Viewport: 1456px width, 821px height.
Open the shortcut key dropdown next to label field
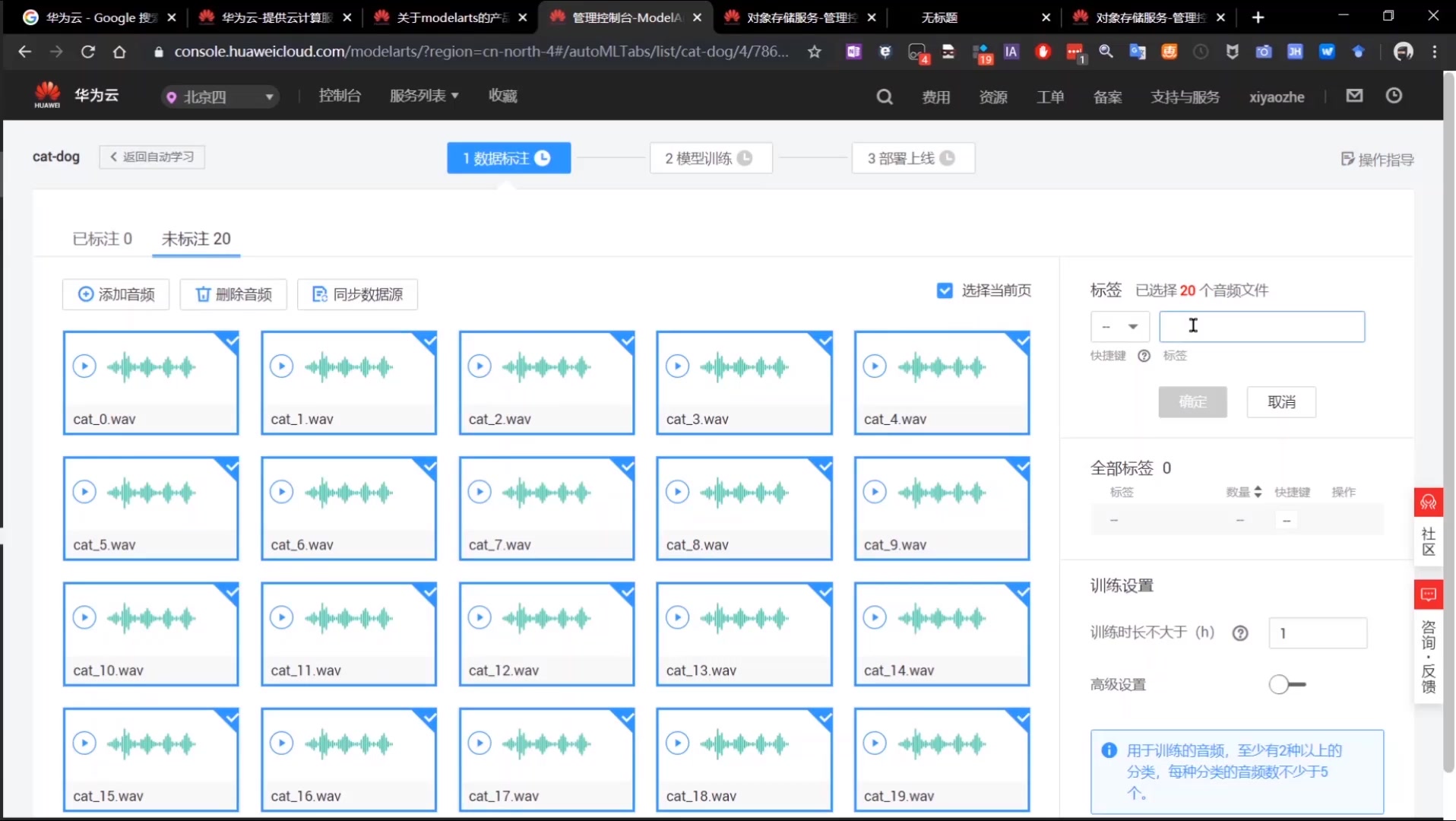pos(1119,326)
